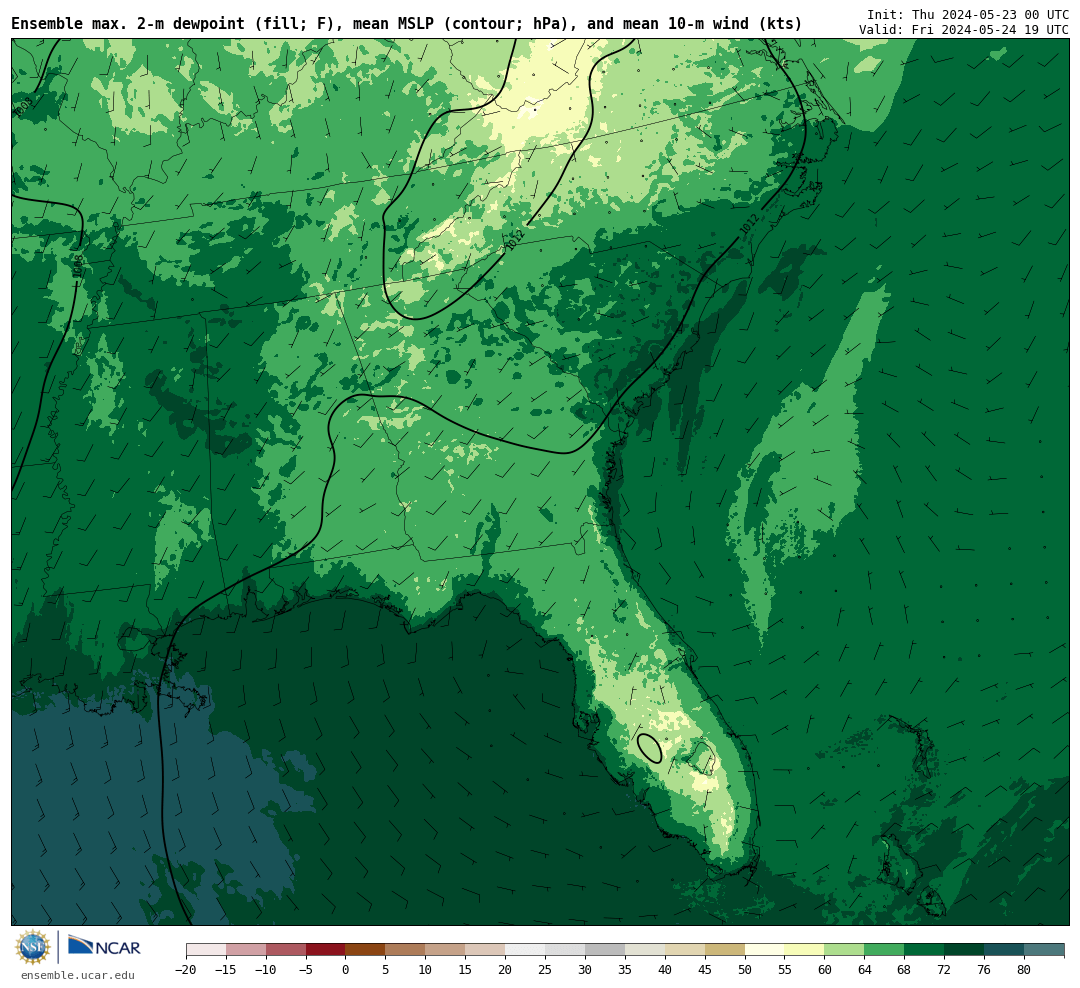1080x988 pixels.
Task: Click the colorbar tick label '64'
Action: click(865, 970)
